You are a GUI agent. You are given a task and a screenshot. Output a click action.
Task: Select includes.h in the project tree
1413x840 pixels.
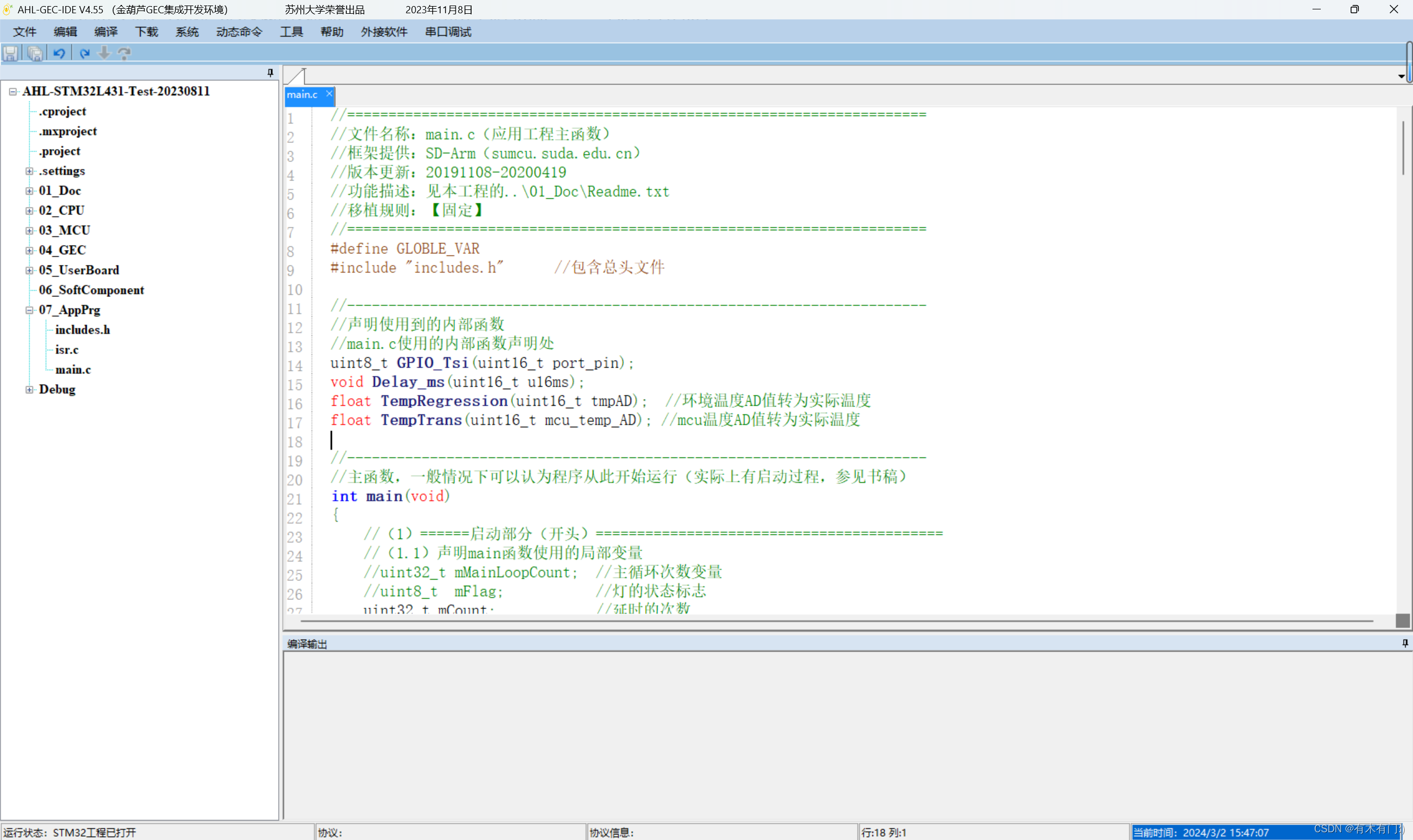pos(83,329)
